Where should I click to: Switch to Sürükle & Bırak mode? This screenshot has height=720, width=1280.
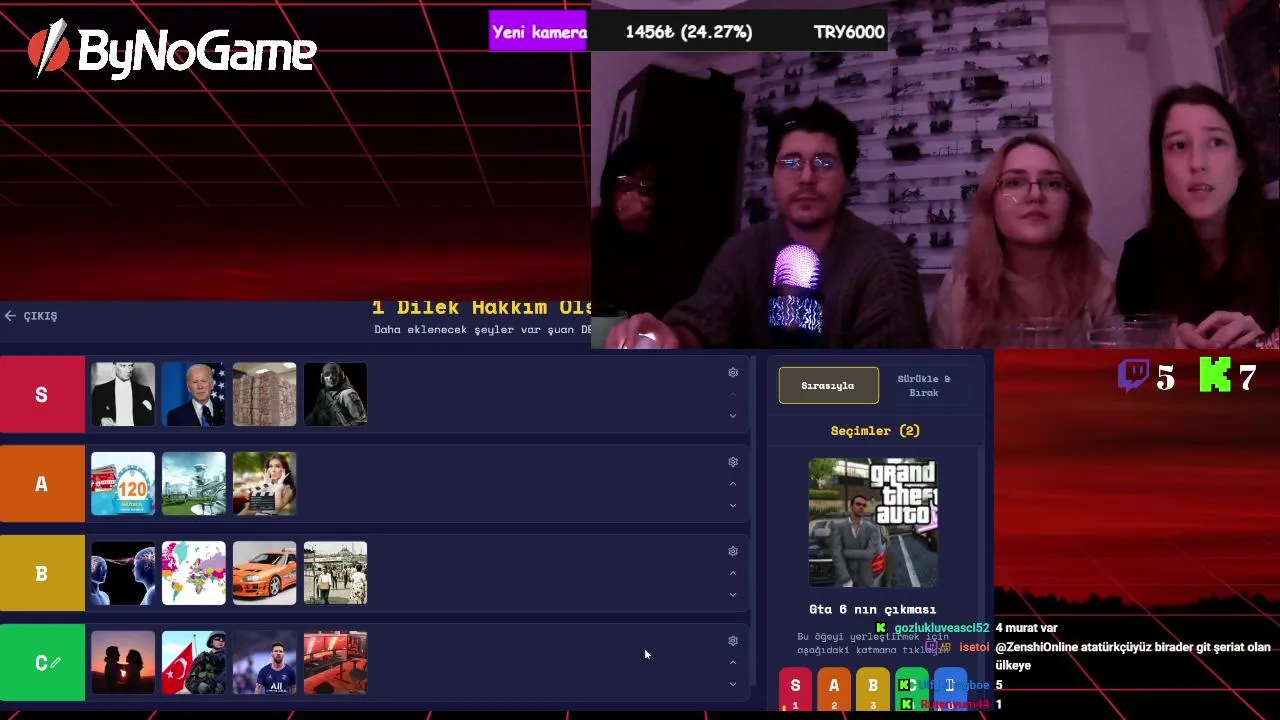(x=924, y=385)
